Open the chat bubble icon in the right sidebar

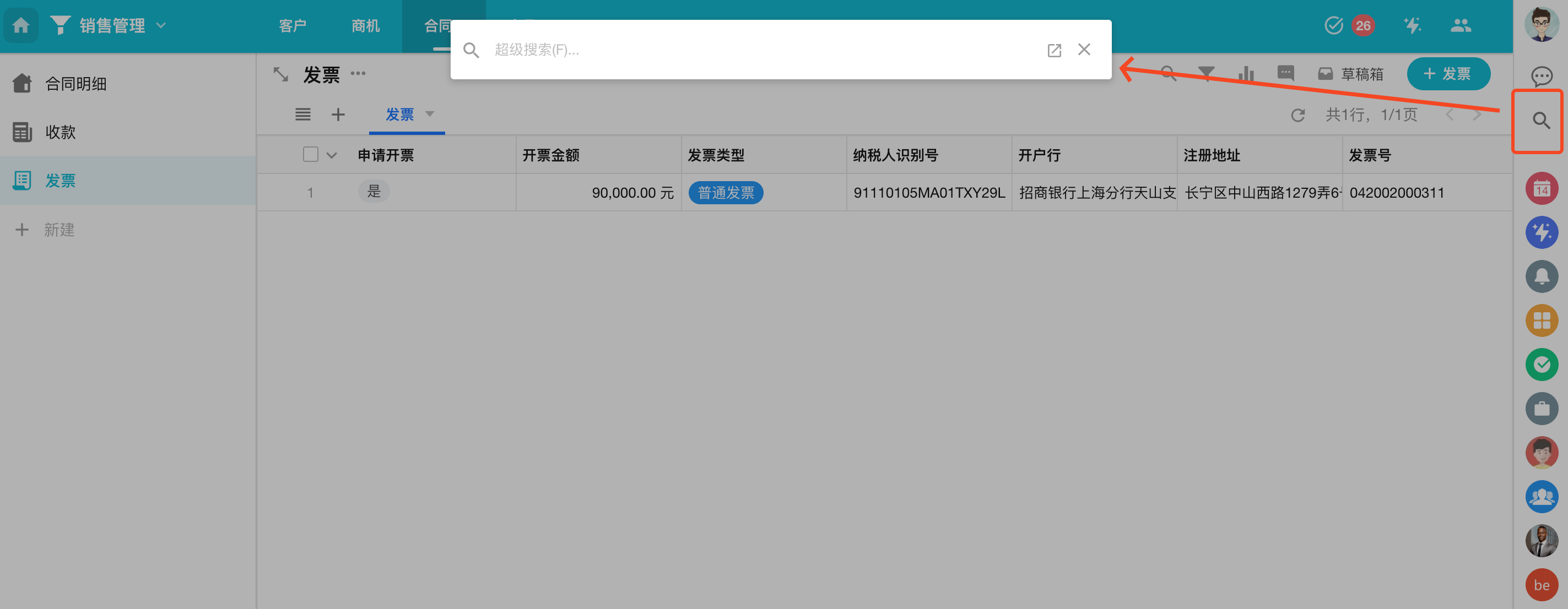(1540, 76)
